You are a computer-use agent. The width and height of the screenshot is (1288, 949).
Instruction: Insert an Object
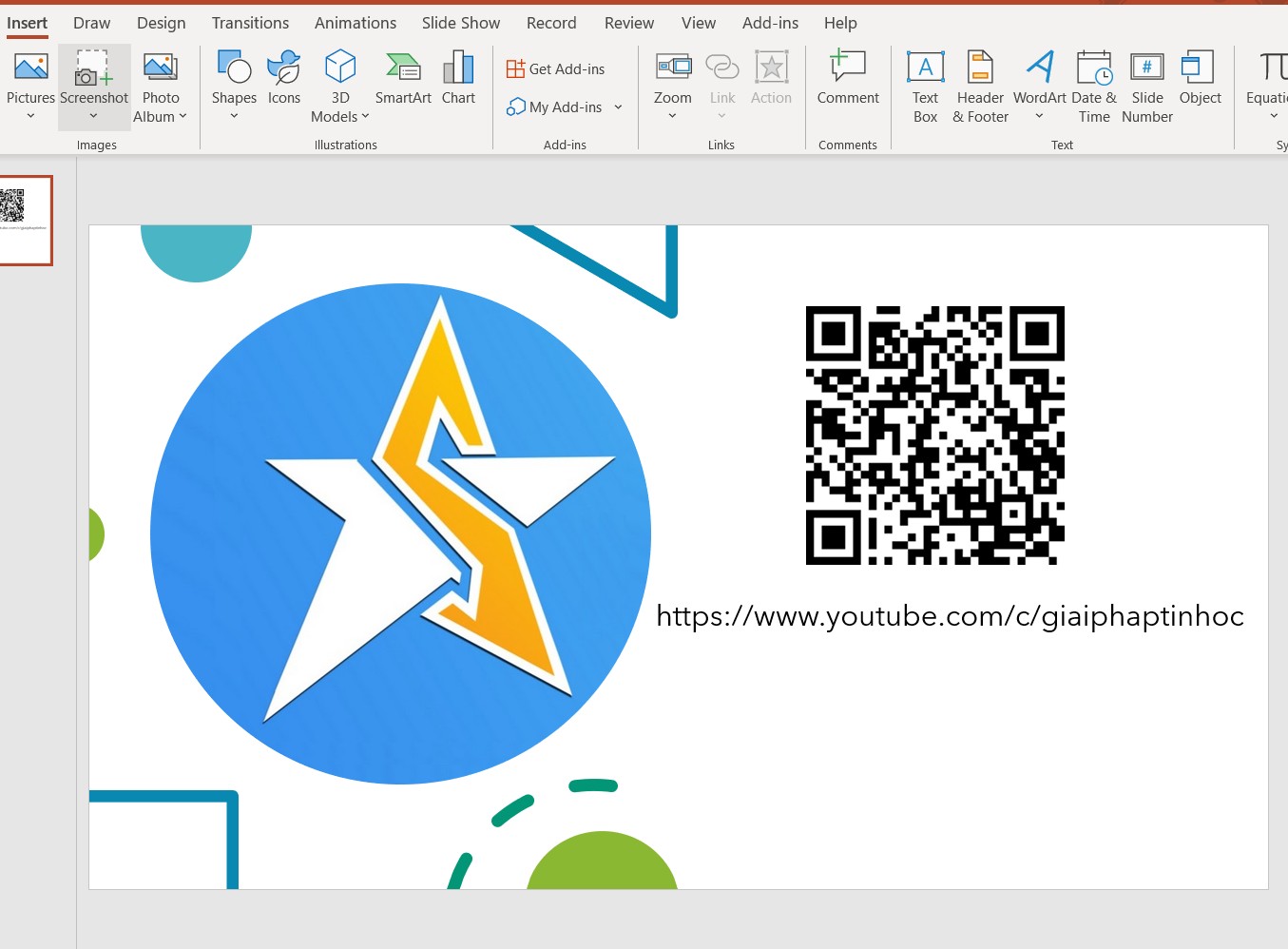coord(1200,78)
